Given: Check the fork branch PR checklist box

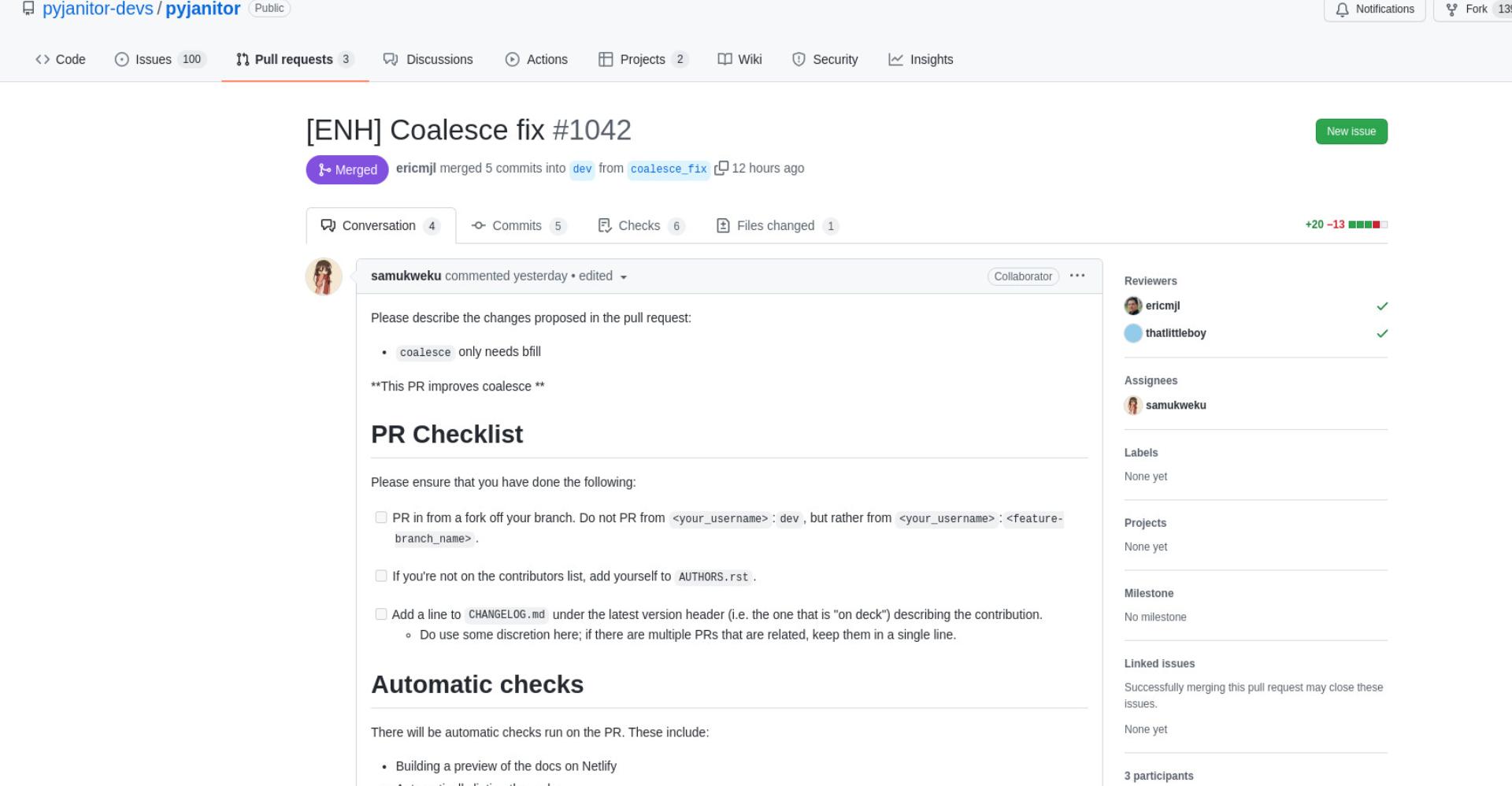Looking at the screenshot, I should [x=381, y=517].
